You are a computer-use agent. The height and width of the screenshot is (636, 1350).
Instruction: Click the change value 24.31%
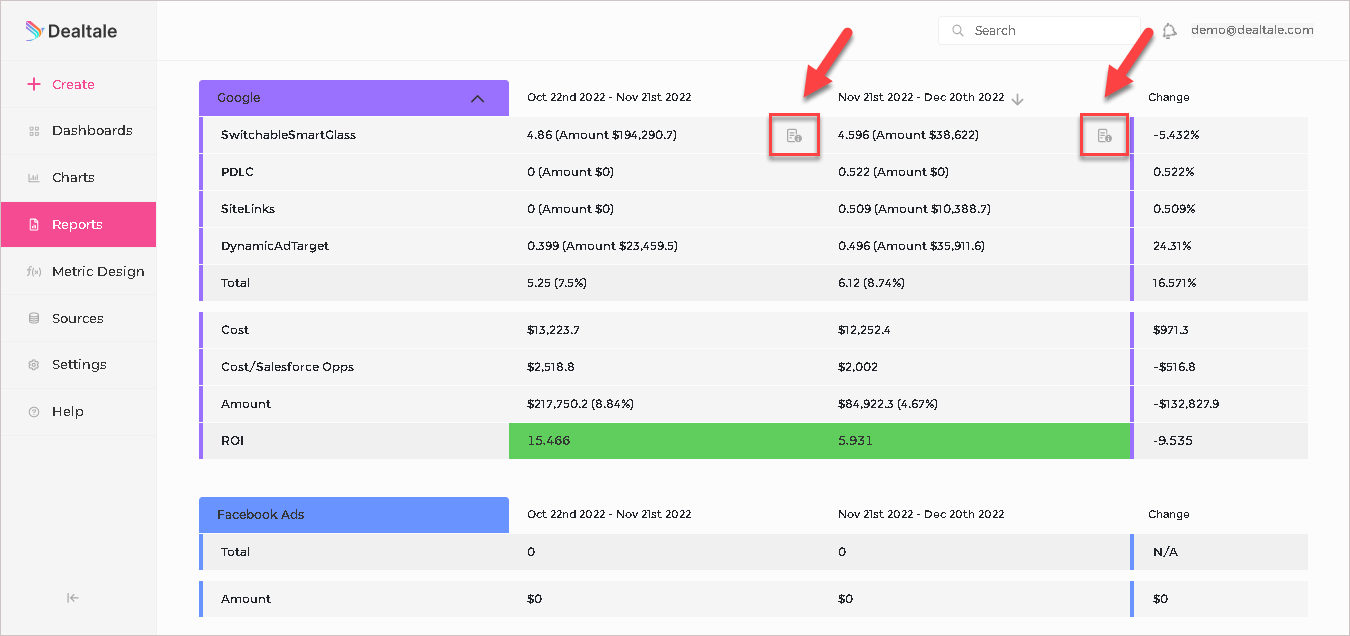pyautogui.click(x=1172, y=246)
